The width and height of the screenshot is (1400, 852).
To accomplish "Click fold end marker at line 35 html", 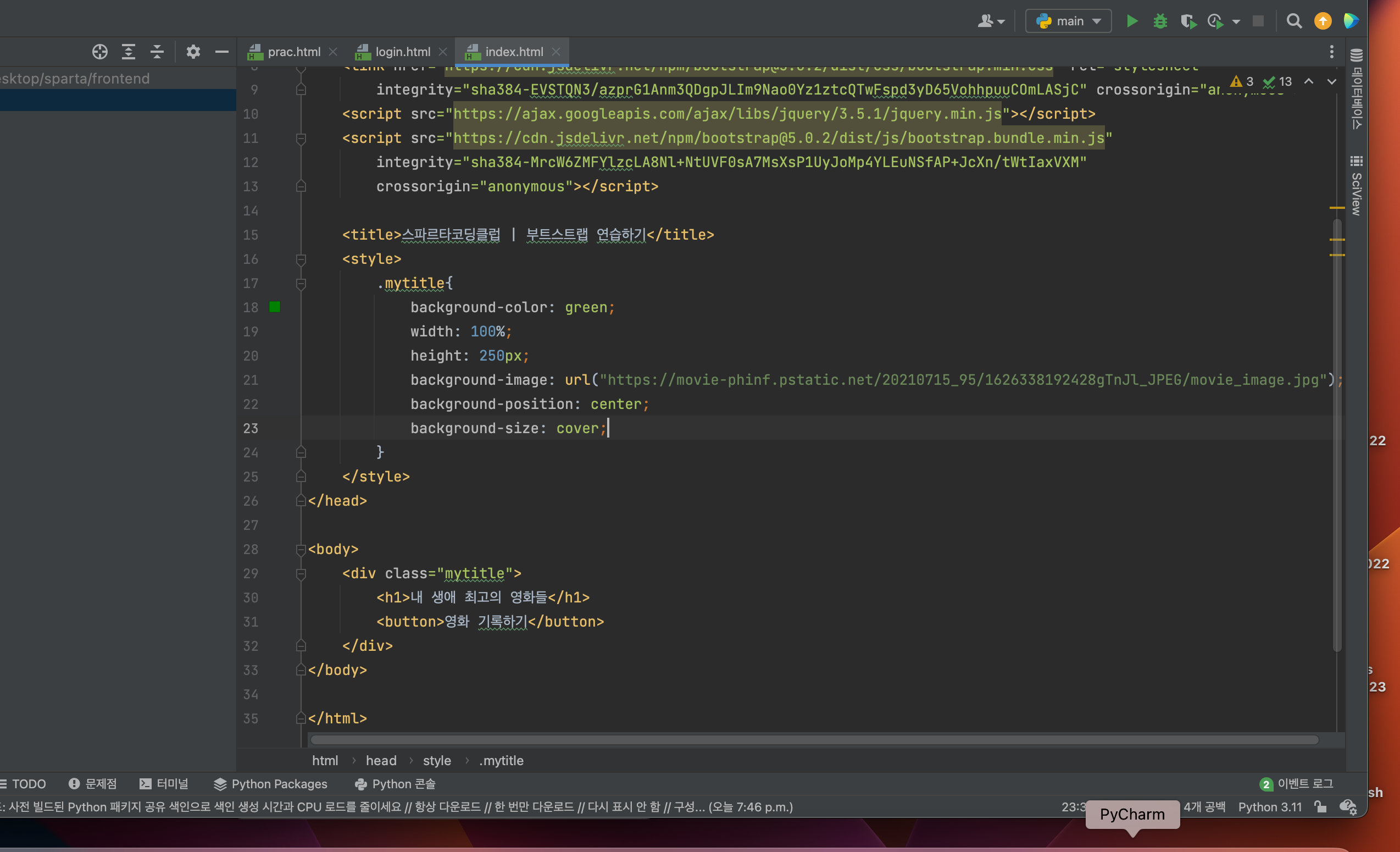I will click(x=301, y=718).
